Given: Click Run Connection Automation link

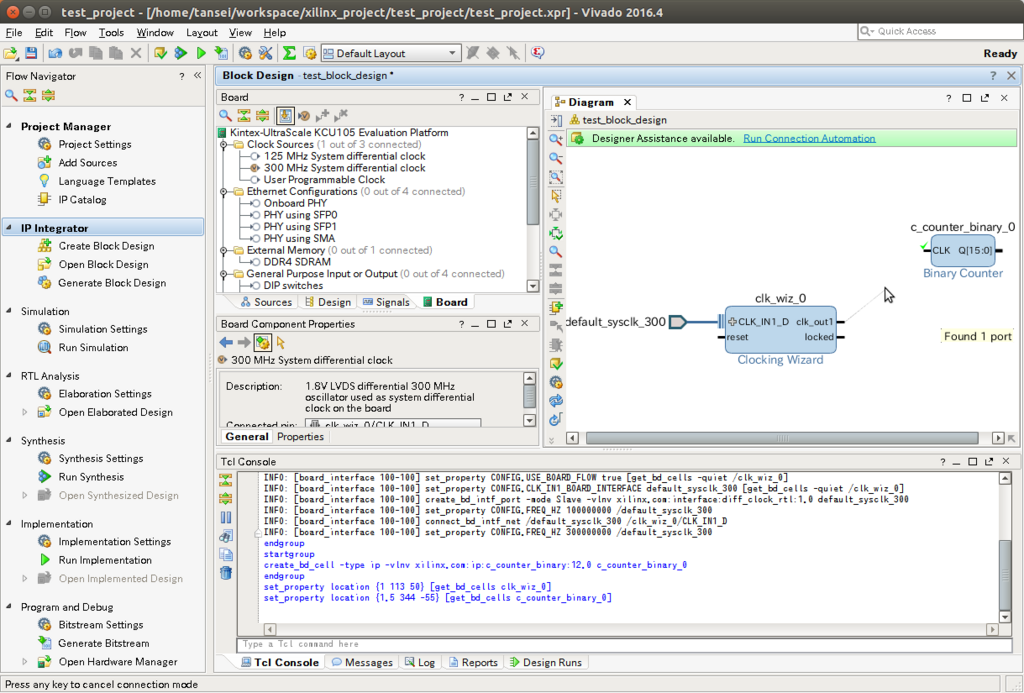Looking at the screenshot, I should coord(809,138).
